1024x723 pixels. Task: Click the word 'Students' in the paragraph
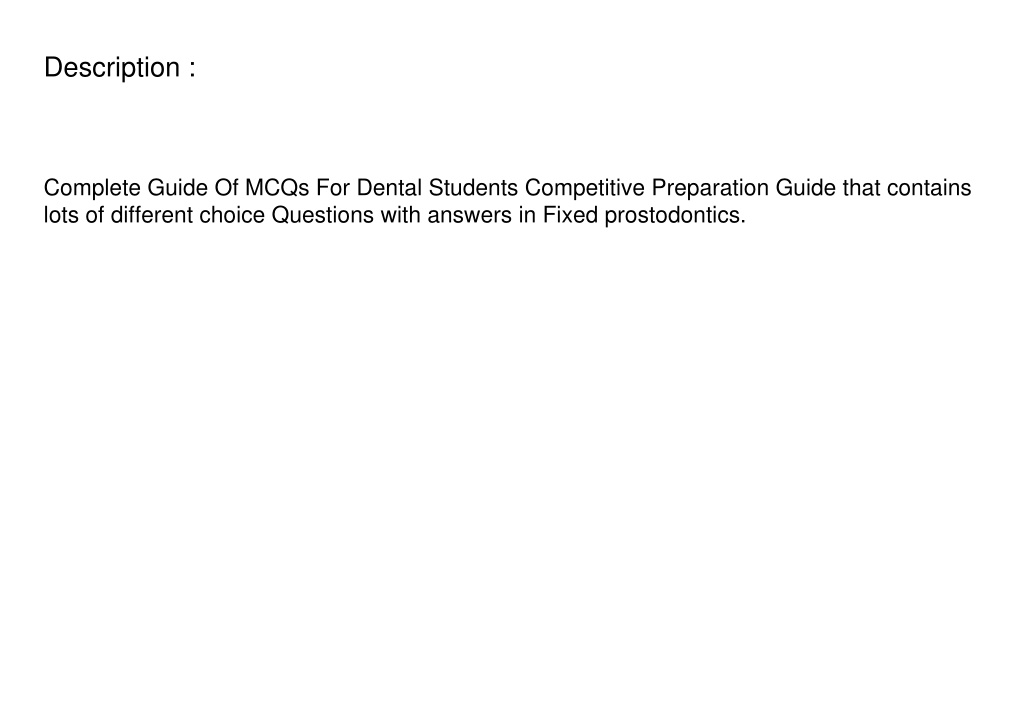[473, 188]
